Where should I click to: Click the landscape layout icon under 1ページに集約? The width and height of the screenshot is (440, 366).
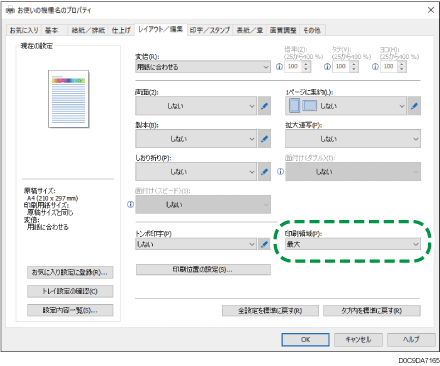pos(309,106)
